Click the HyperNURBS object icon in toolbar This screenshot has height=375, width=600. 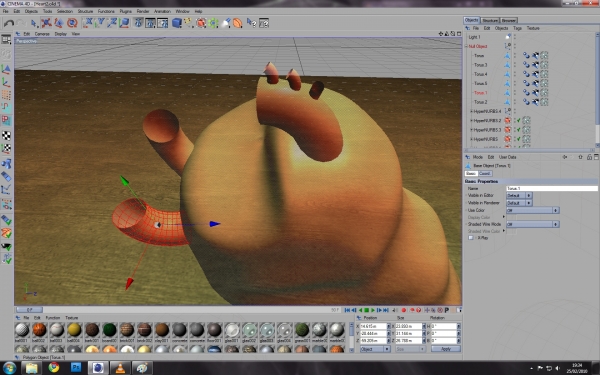201,23
